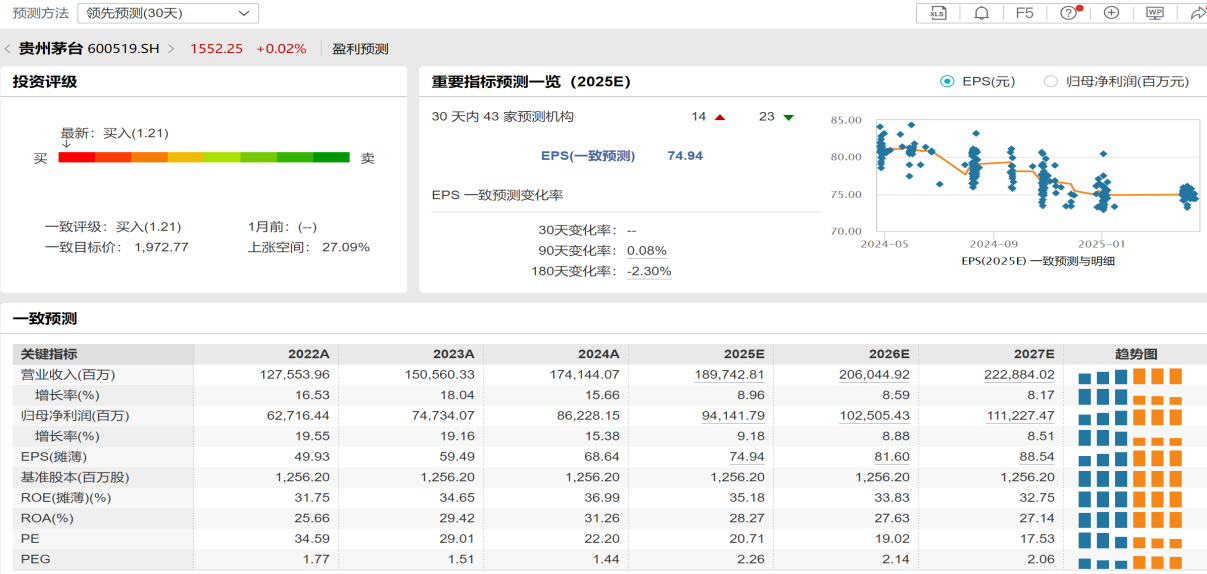Open the 预测方法 领先预测(30天) dropdown
This screenshot has height=574, width=1207.
[x=168, y=13]
